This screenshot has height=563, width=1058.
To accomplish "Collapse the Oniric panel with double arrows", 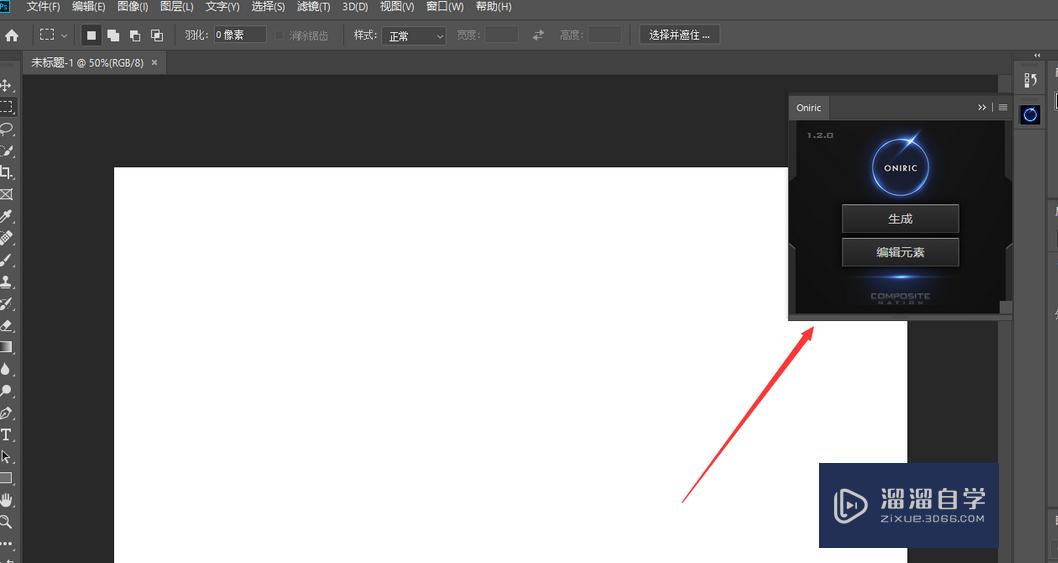I will pos(981,107).
